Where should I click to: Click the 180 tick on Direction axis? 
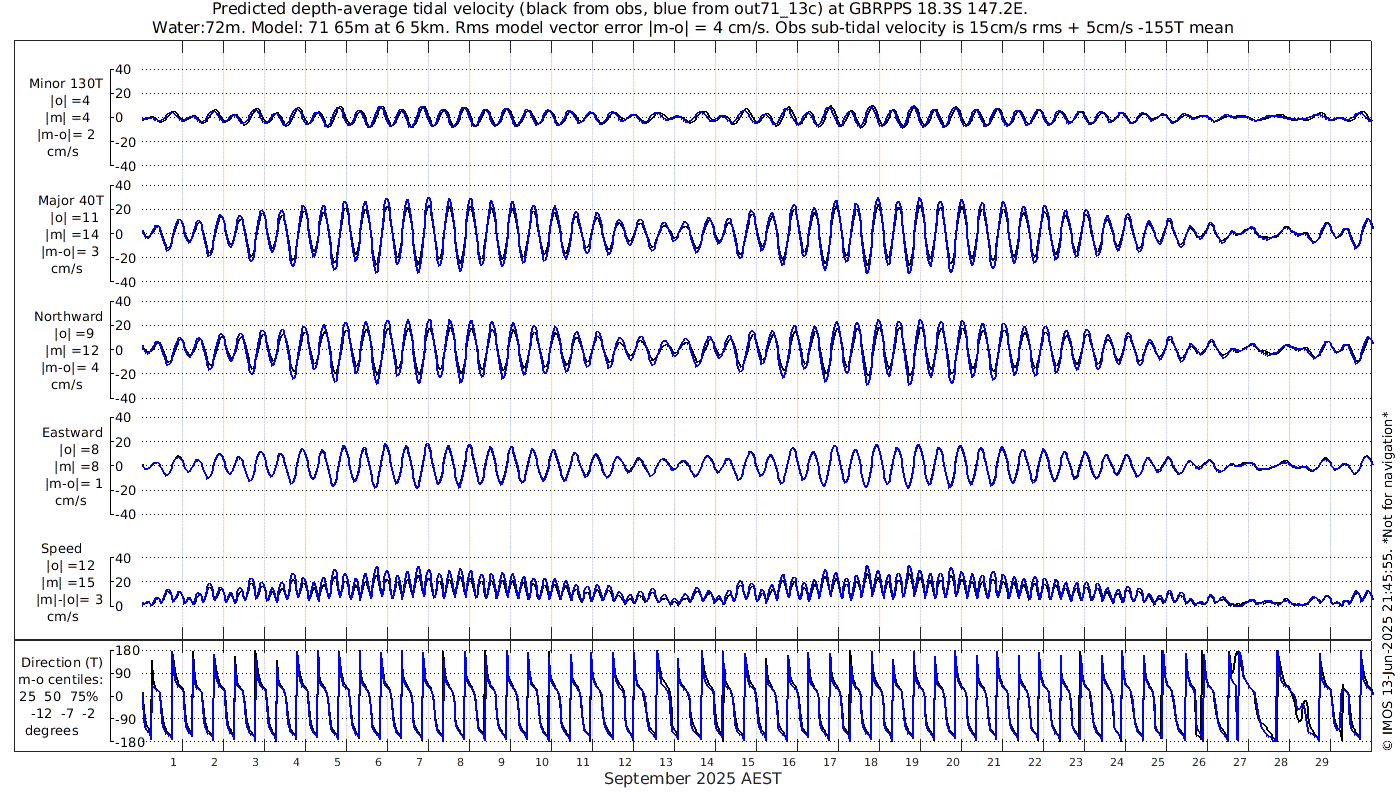click(124, 650)
